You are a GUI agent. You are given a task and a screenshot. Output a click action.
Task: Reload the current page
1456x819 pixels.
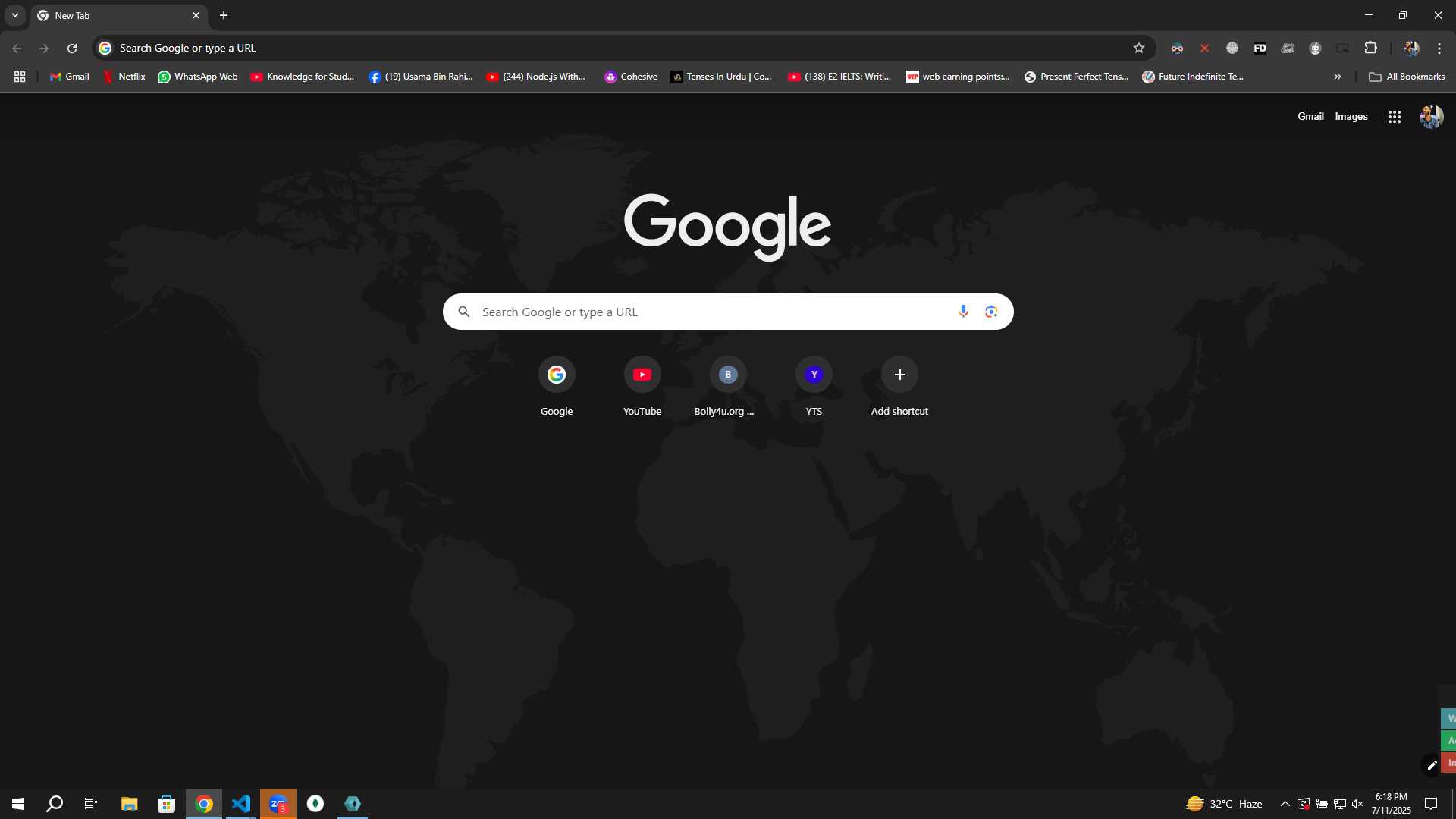pos(72,48)
